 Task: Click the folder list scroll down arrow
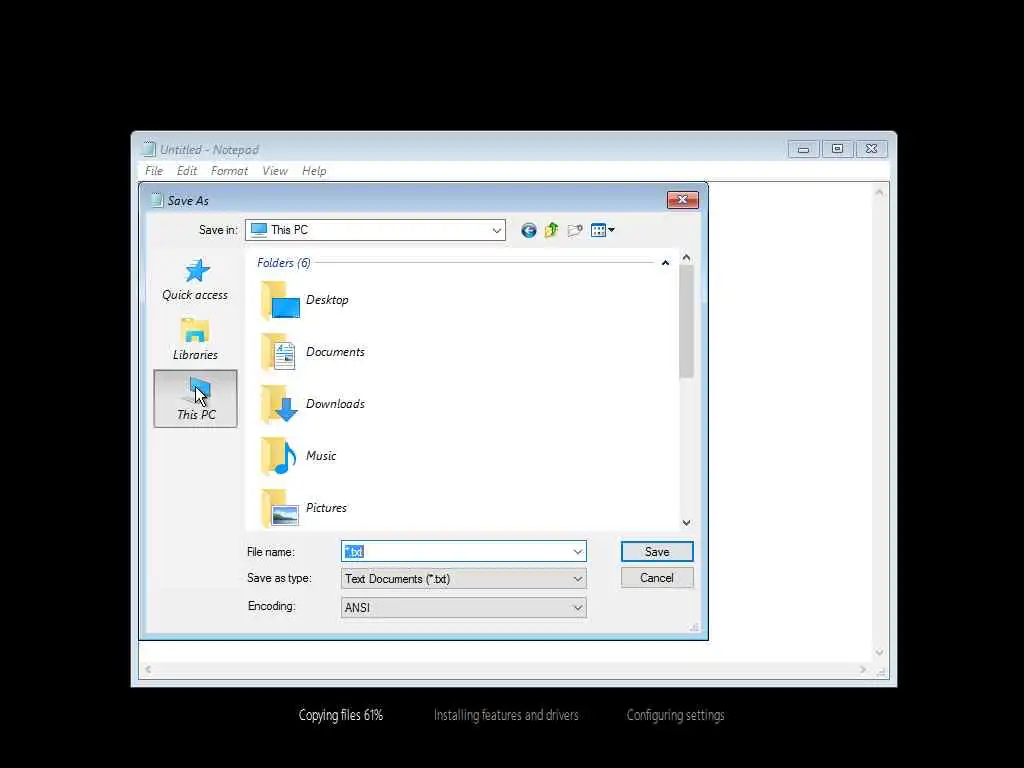(686, 522)
